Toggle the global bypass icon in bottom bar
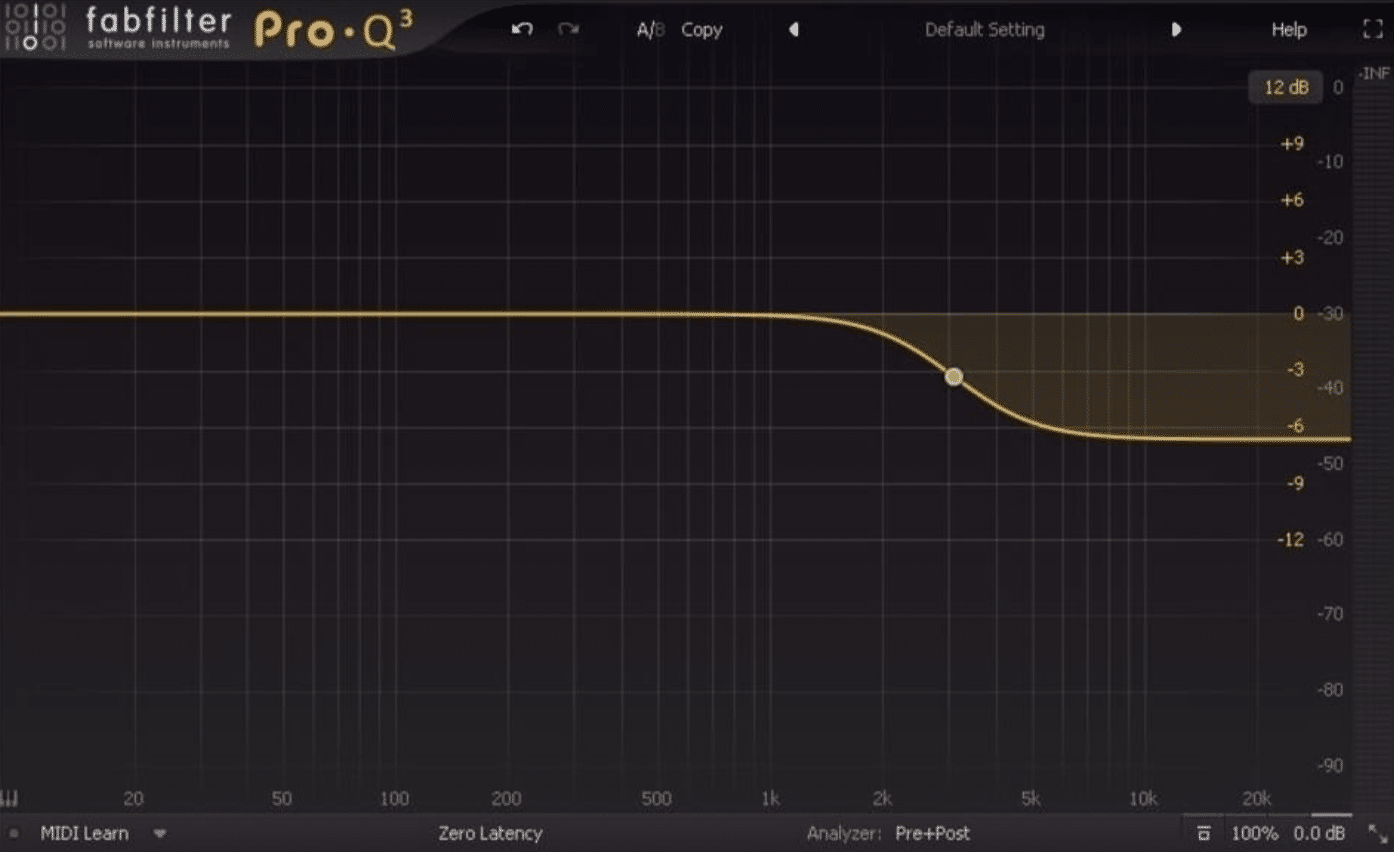Image resolution: width=1394 pixels, height=852 pixels. tap(1204, 833)
